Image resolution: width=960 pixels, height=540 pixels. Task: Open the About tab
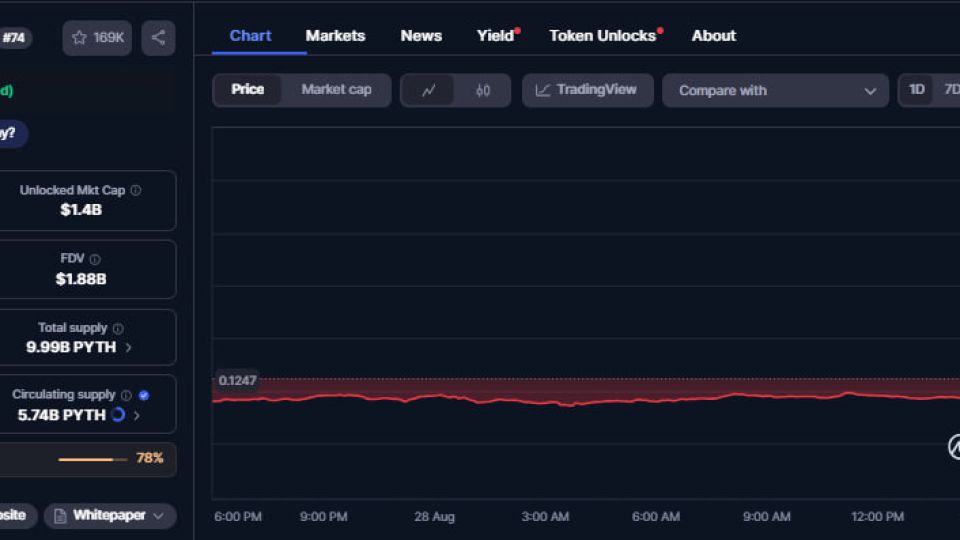714,36
